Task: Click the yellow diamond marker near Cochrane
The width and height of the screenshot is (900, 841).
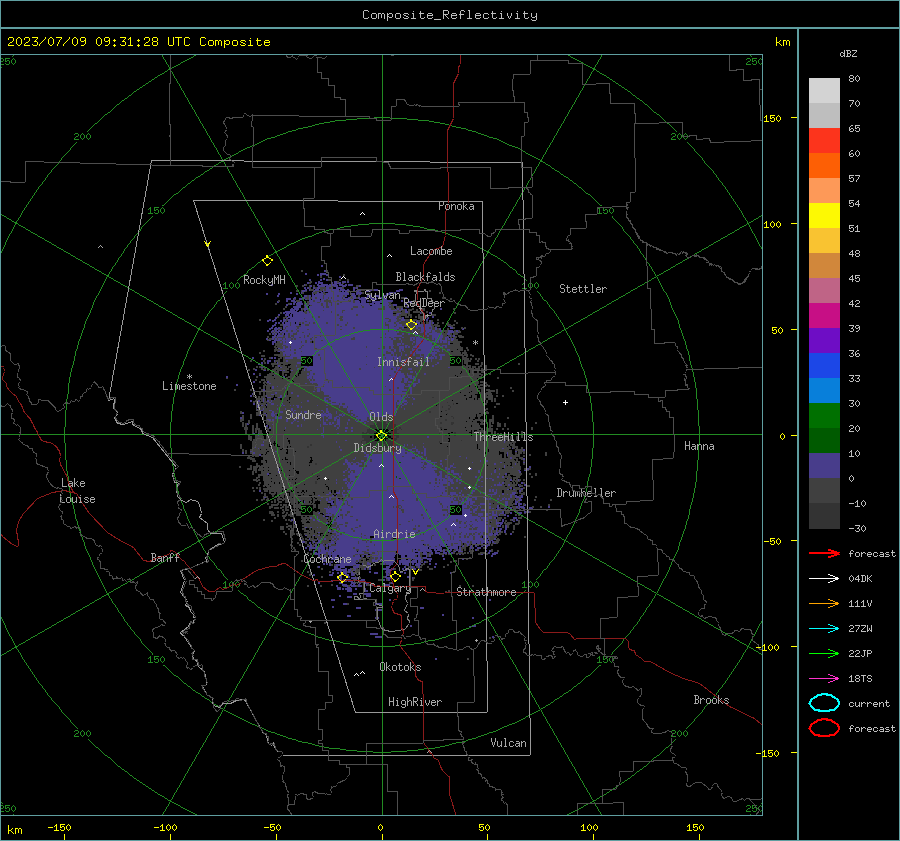Action: (343, 577)
